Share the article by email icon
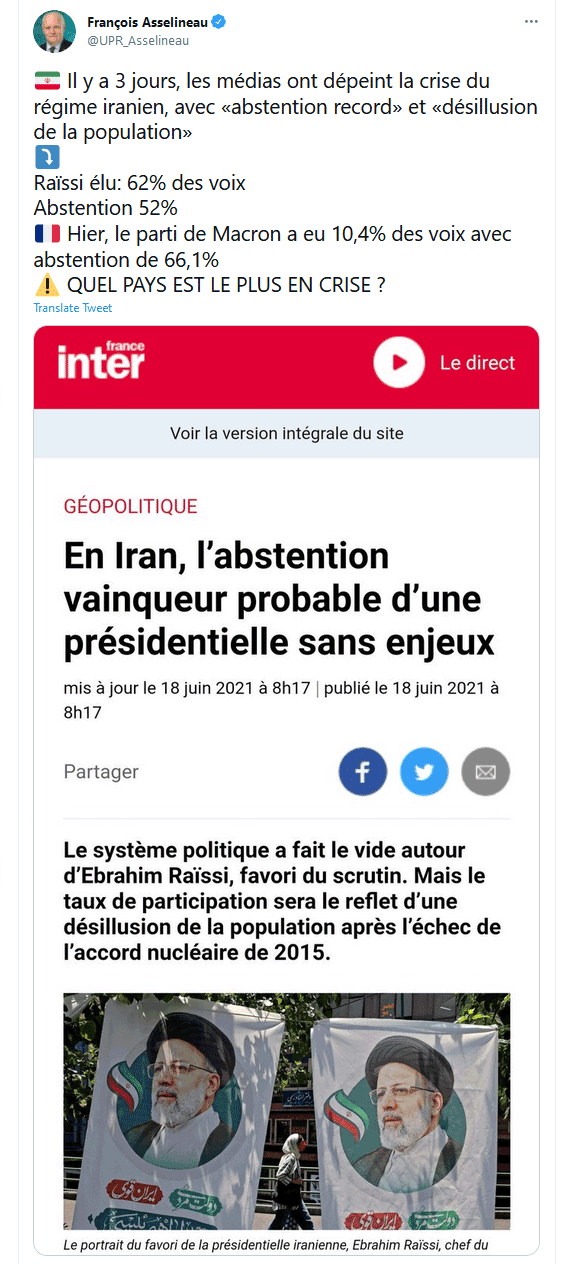 pos(486,772)
